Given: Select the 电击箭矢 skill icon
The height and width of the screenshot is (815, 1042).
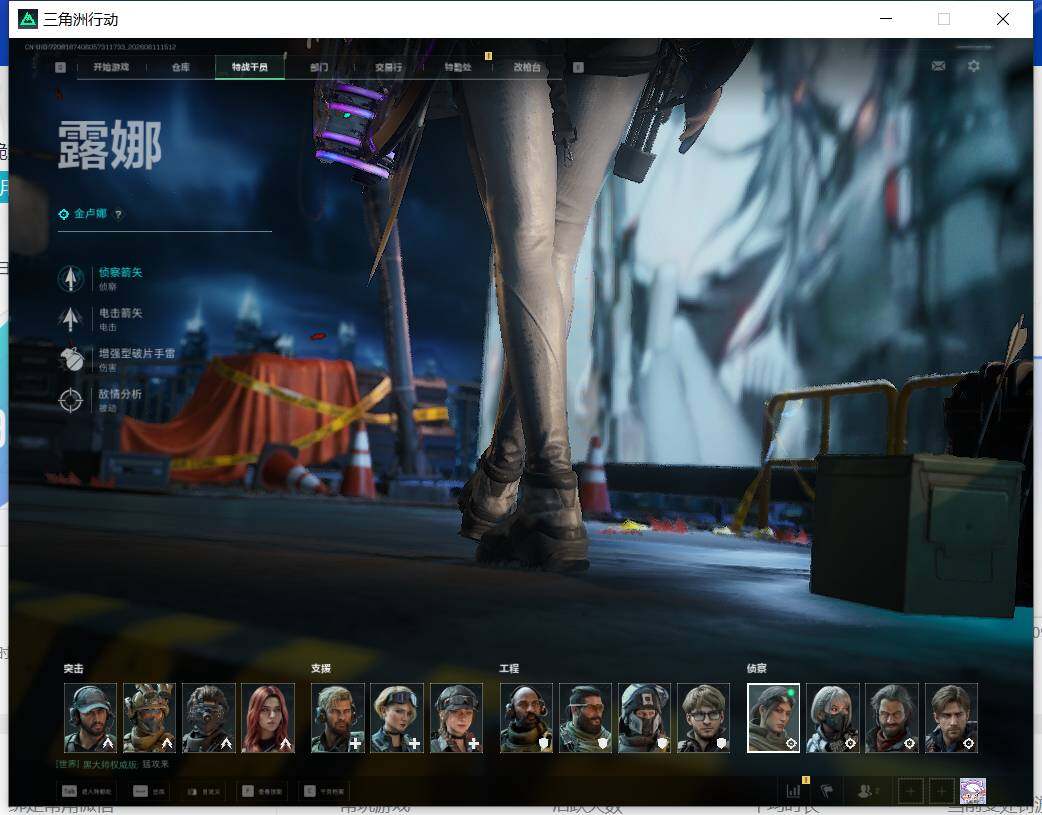Looking at the screenshot, I should [x=70, y=319].
